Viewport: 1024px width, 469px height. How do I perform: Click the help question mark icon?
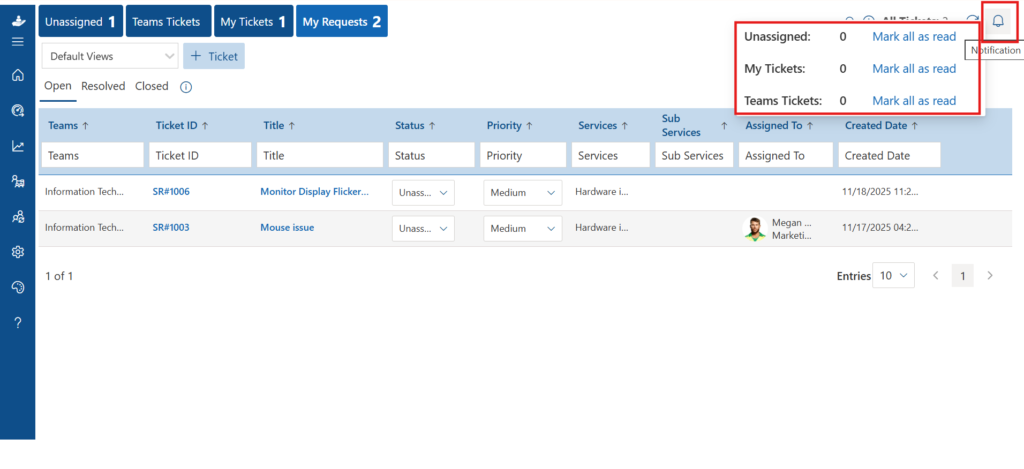click(17, 322)
